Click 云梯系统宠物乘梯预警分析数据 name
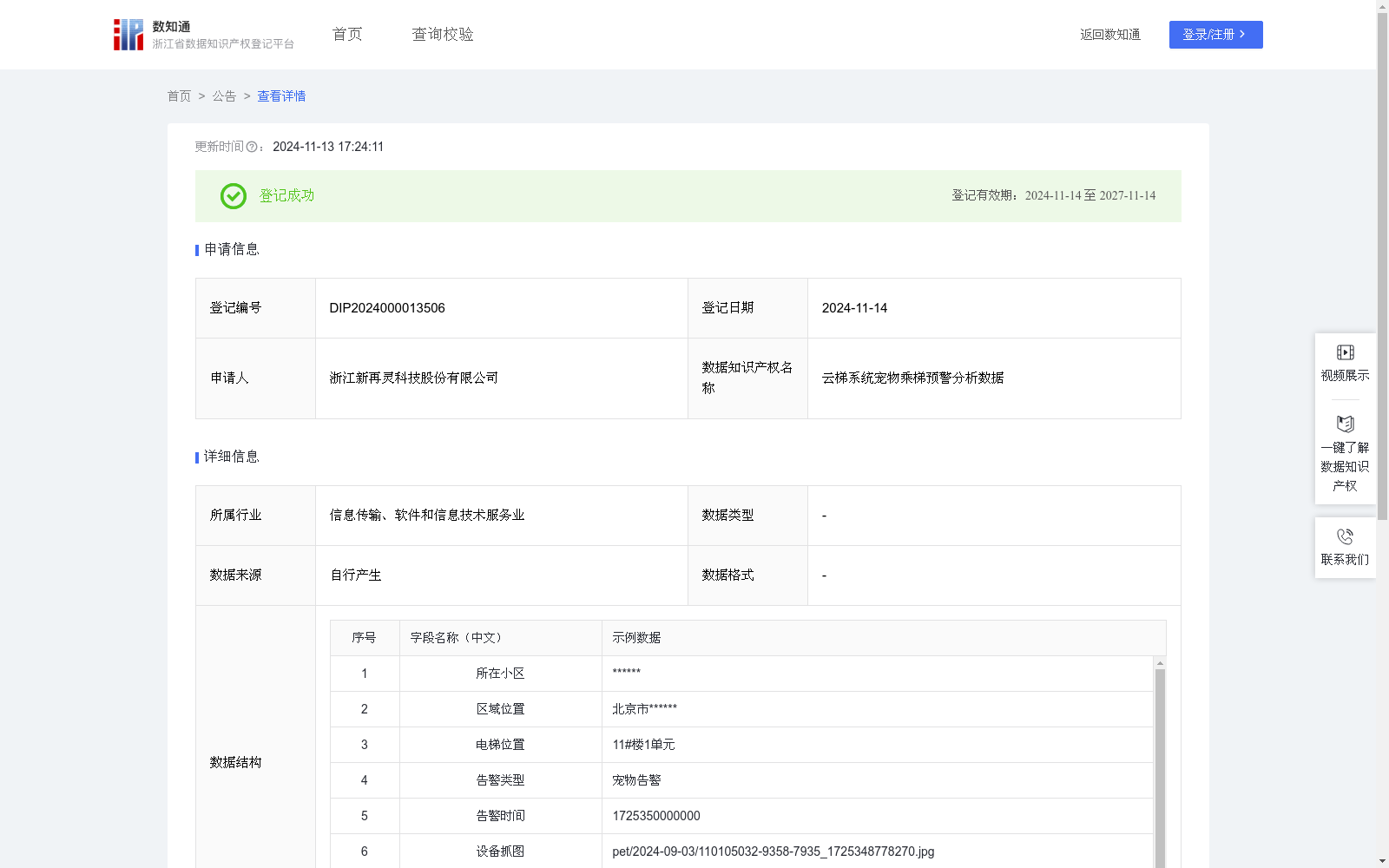Image resolution: width=1389 pixels, height=868 pixels. click(x=913, y=378)
